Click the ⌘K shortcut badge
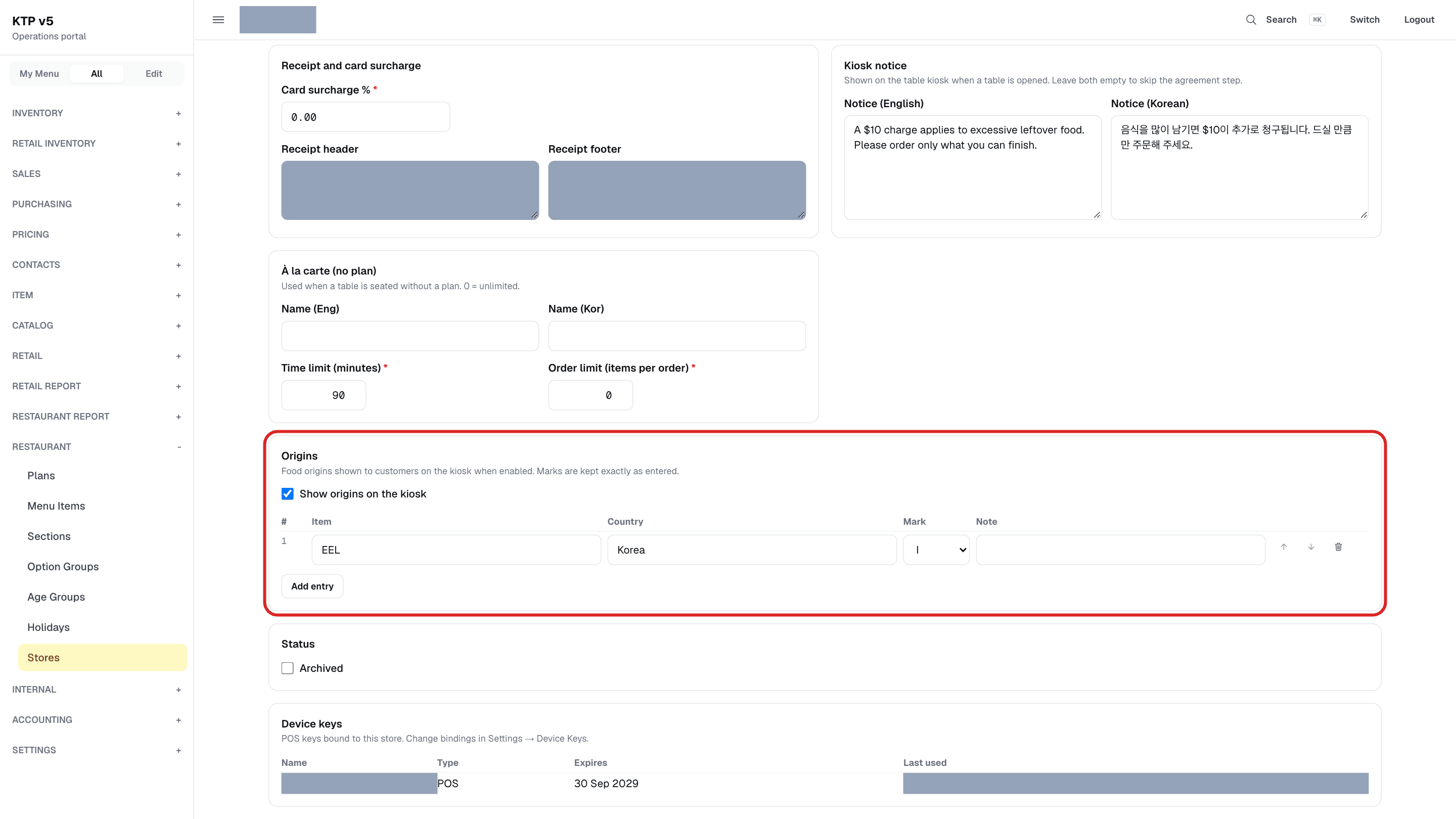 [x=1317, y=20]
